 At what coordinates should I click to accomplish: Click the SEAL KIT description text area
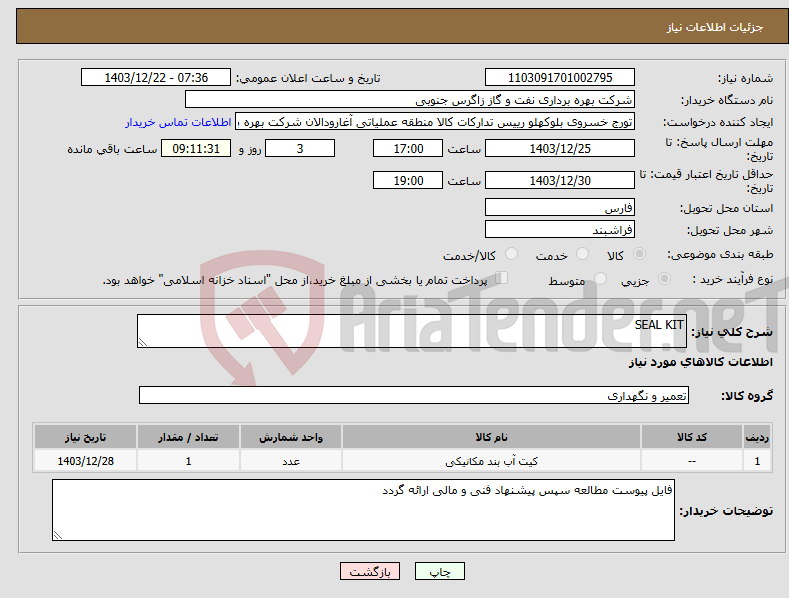click(x=412, y=331)
